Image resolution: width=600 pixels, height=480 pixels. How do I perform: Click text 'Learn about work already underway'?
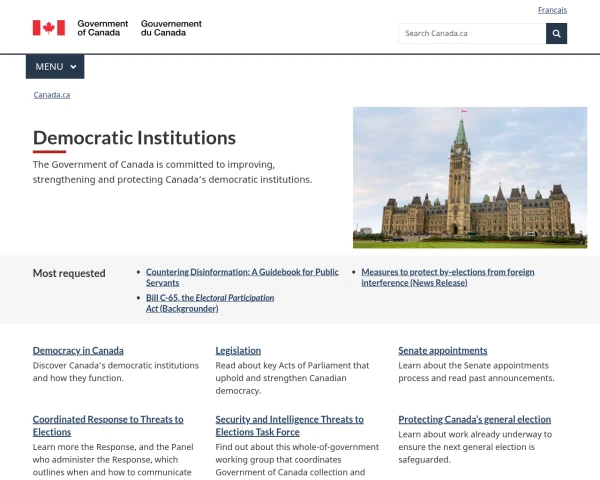point(470,434)
